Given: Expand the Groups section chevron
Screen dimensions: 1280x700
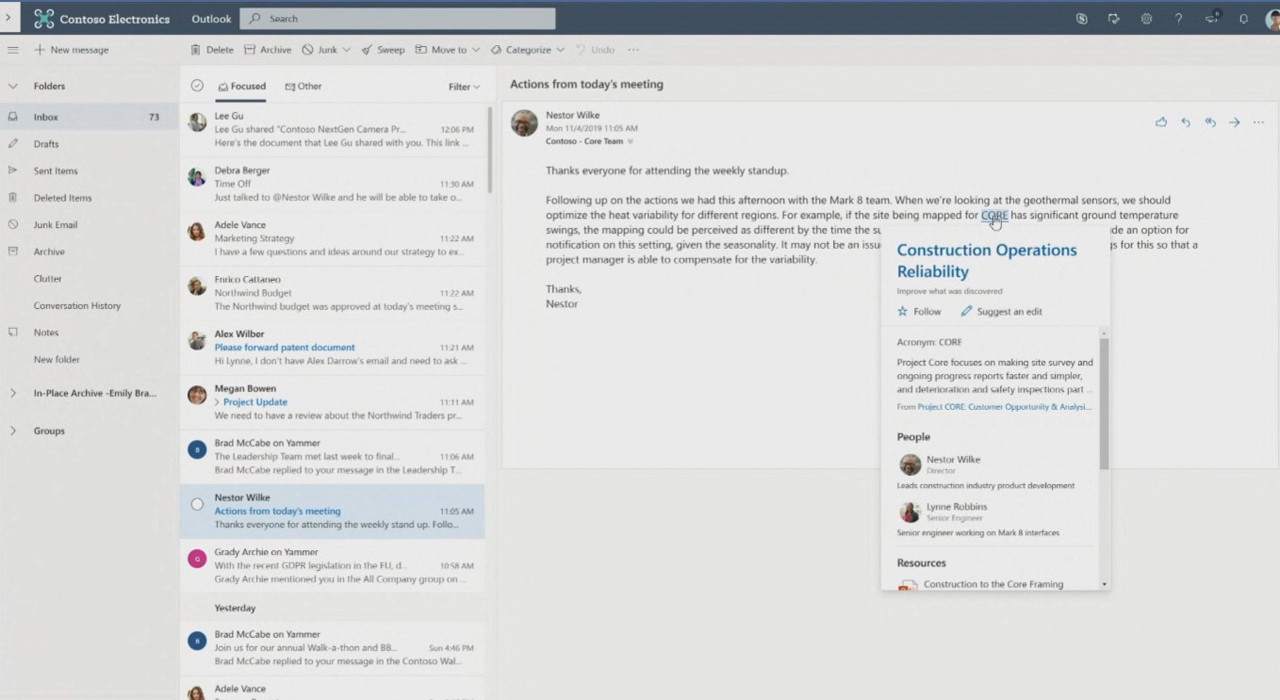Looking at the screenshot, I should (x=12, y=431).
